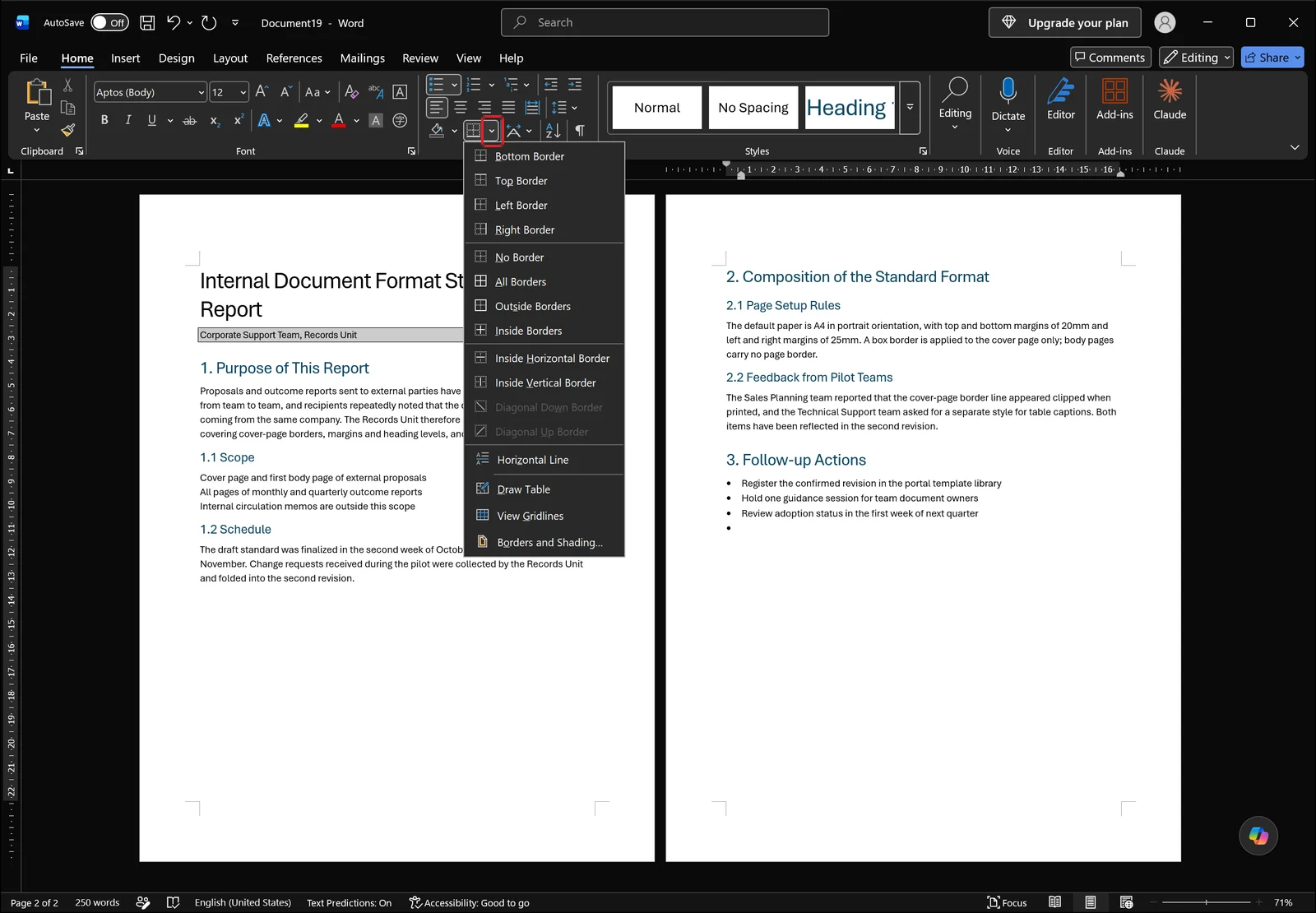Clear all formatting eraser icon
1316x913 pixels.
(x=351, y=92)
